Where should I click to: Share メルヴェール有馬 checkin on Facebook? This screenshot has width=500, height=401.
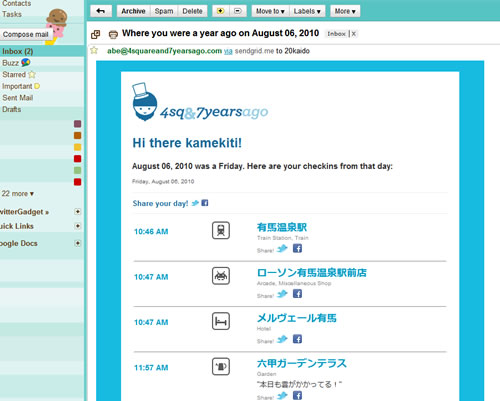coord(297,339)
